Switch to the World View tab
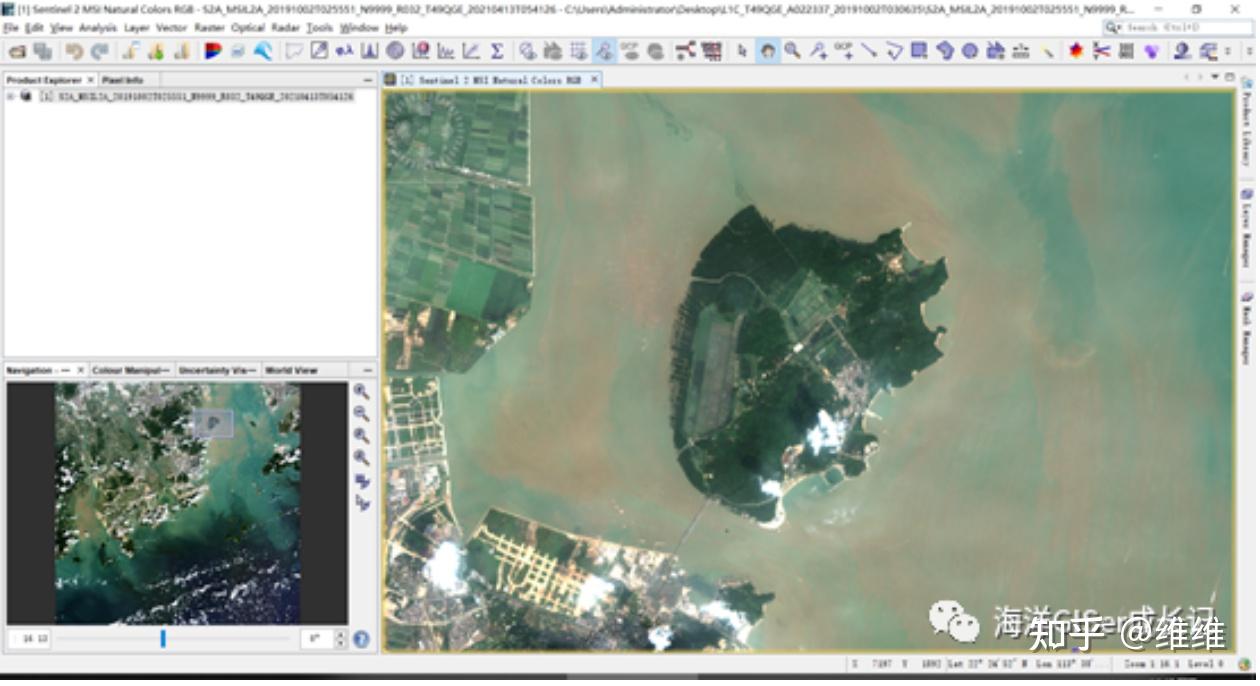The image size is (1260, 686). [291, 370]
